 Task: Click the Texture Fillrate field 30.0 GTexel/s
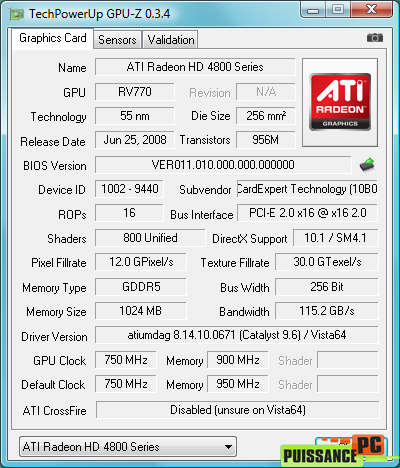[x=327, y=262]
